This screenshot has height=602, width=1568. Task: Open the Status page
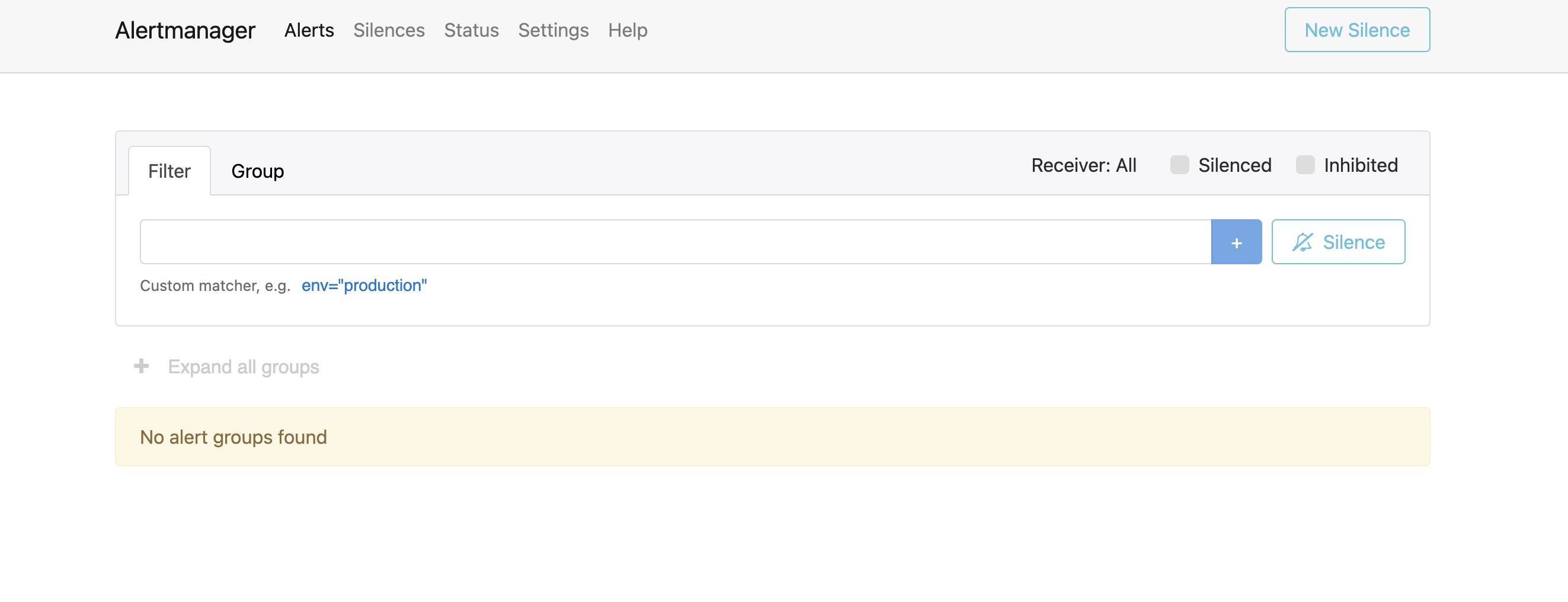(x=471, y=30)
